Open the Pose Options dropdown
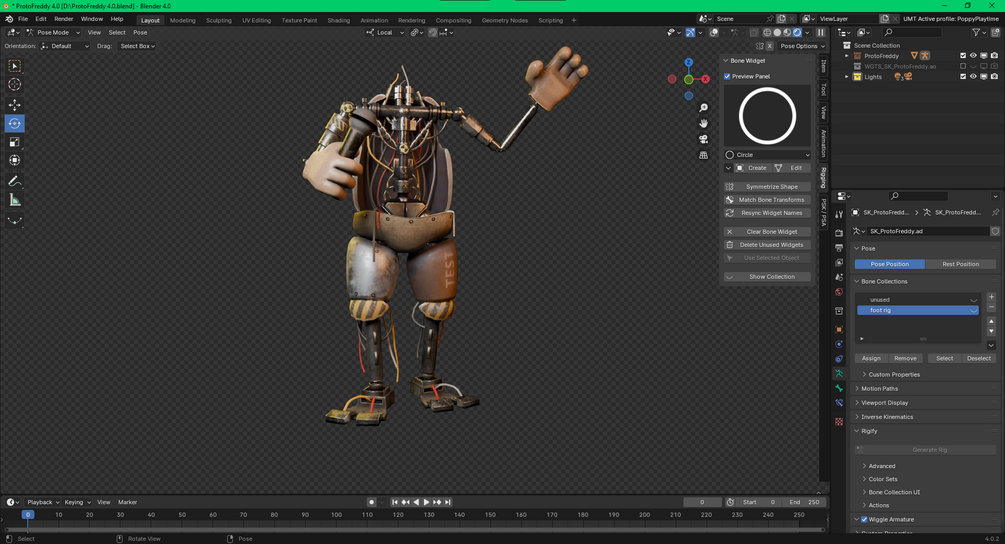The height and width of the screenshot is (544, 1005). [802, 46]
